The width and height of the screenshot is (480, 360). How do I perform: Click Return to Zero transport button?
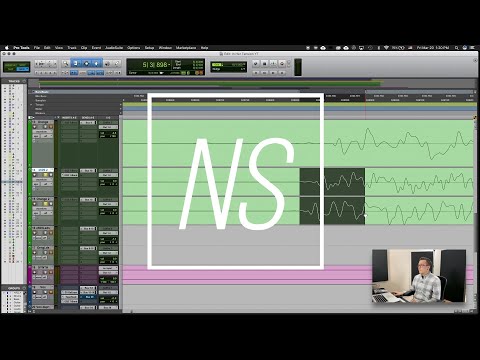(x=256, y=72)
